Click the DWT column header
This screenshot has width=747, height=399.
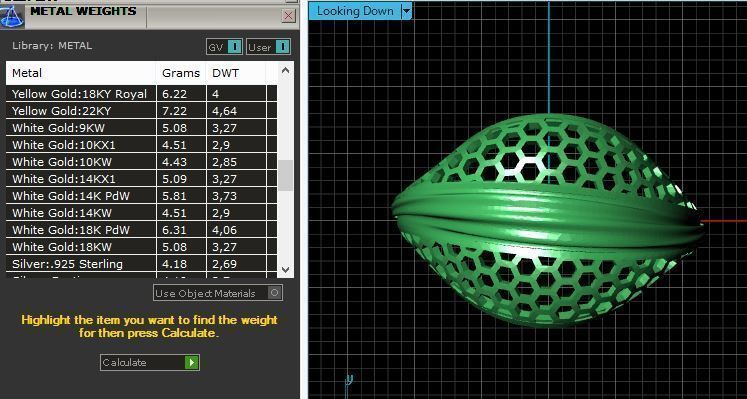pos(236,73)
